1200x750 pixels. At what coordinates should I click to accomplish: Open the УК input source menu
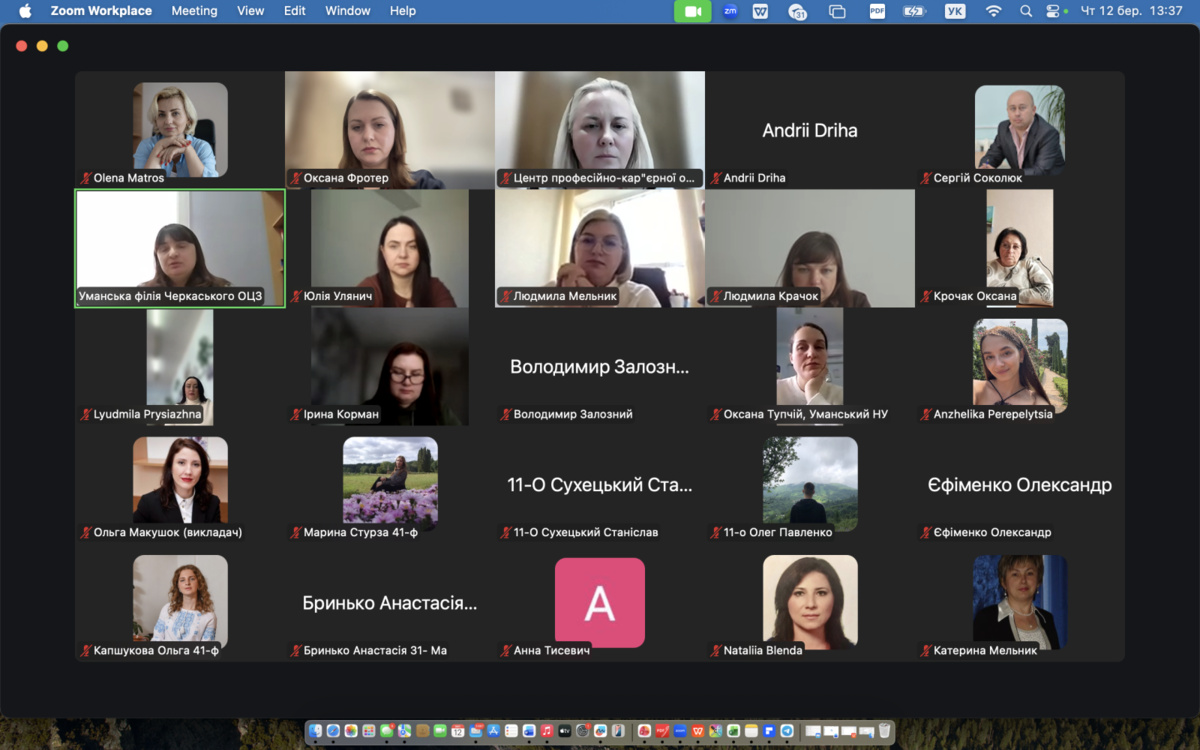[955, 11]
